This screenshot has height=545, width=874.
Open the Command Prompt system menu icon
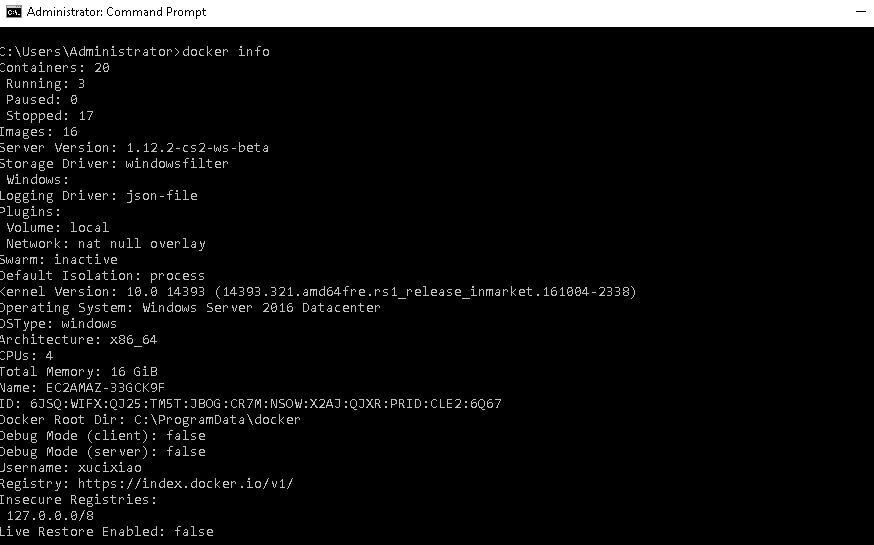(13, 12)
